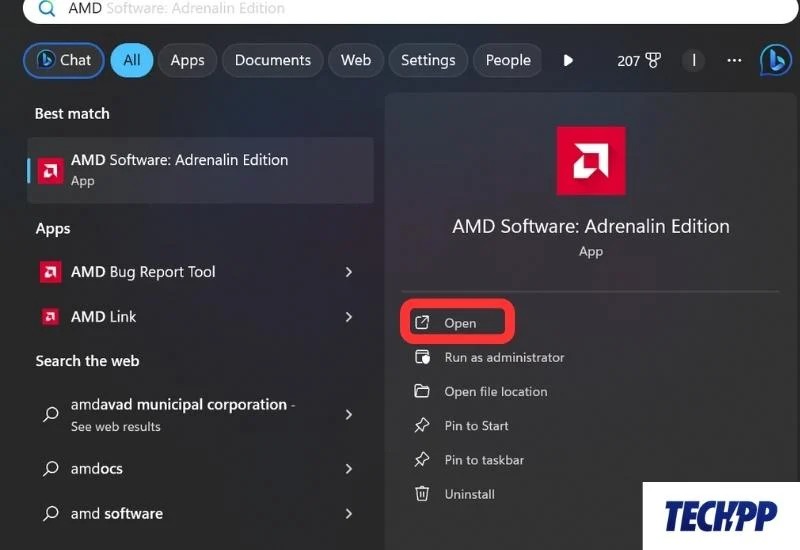Open Bing Chat button

[63, 60]
